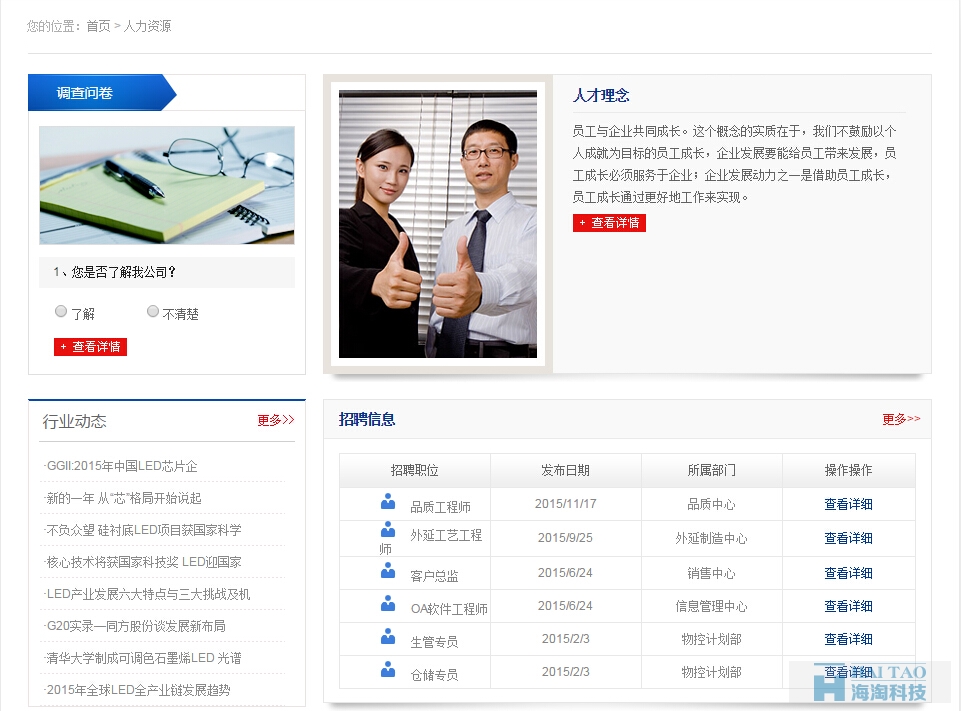This screenshot has width=961, height=711.
Task: Open news LED产业发展六大特点与三大挑战及机
Action: (x=148, y=594)
